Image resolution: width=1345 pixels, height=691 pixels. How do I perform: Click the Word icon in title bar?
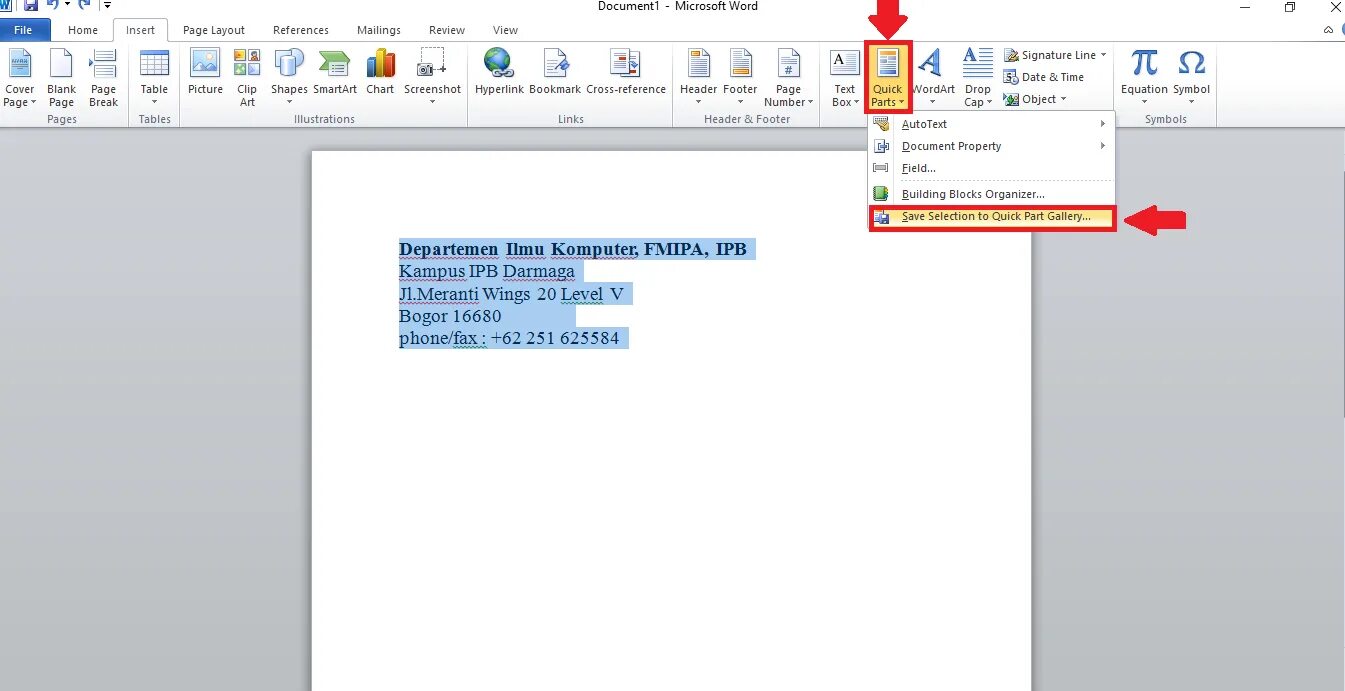6,6
